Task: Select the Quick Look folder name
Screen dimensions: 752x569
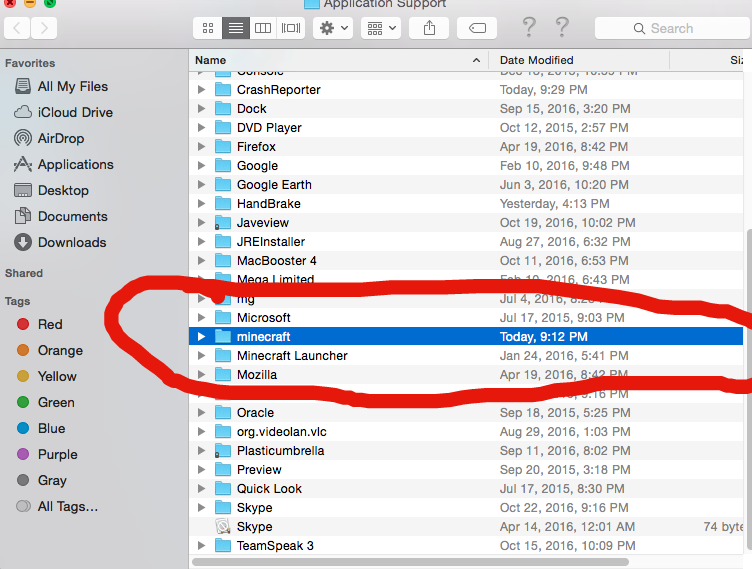Action: point(269,488)
